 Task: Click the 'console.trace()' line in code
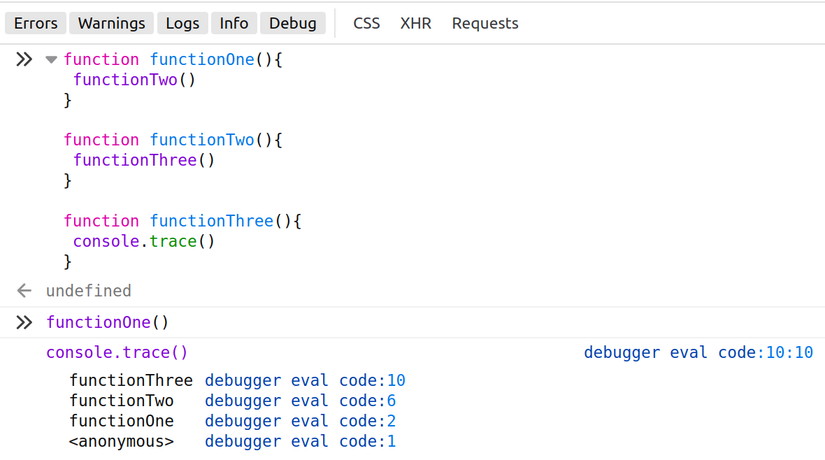(x=144, y=241)
